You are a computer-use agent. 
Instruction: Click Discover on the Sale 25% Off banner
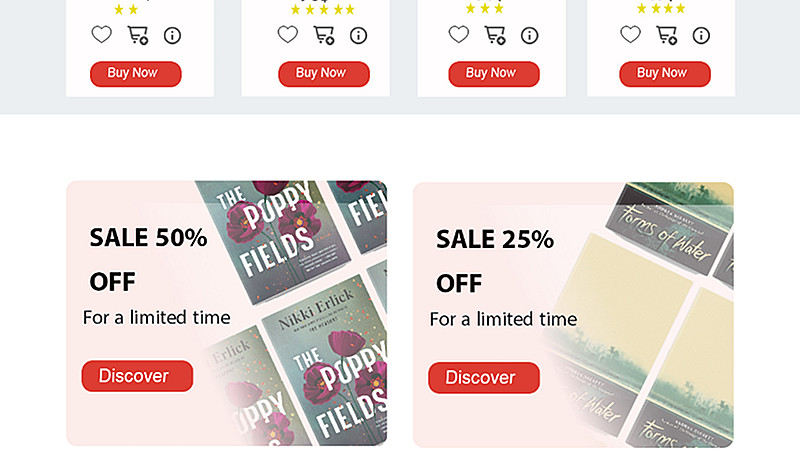pyautogui.click(x=484, y=377)
